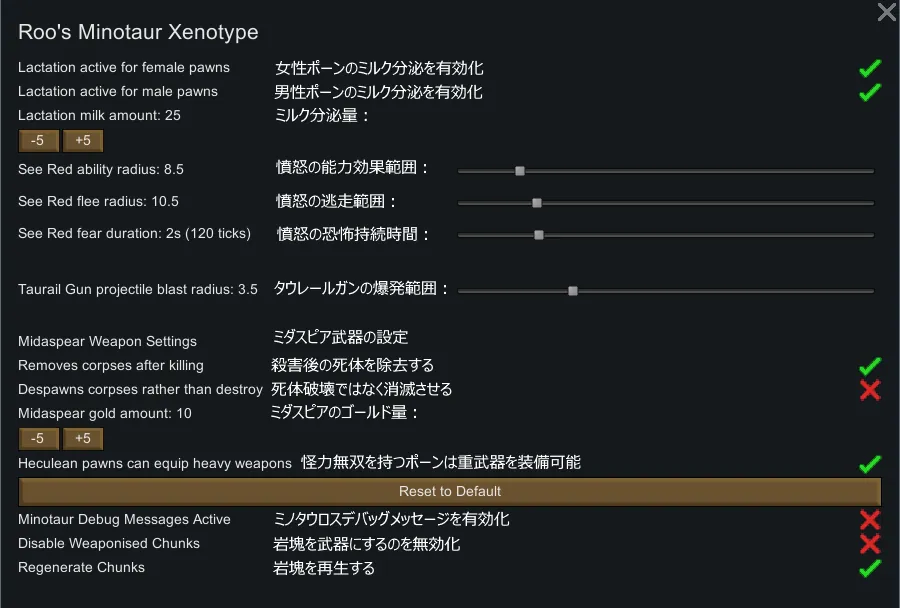Toggle Heculean pawns heavy weapons checkmark
900x608 pixels.
[x=869, y=464]
